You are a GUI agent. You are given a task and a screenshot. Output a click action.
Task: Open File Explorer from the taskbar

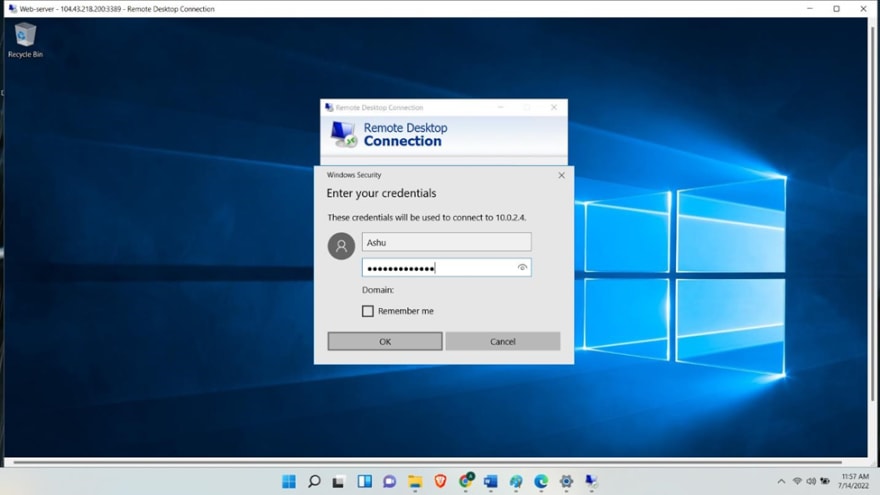tap(415, 482)
